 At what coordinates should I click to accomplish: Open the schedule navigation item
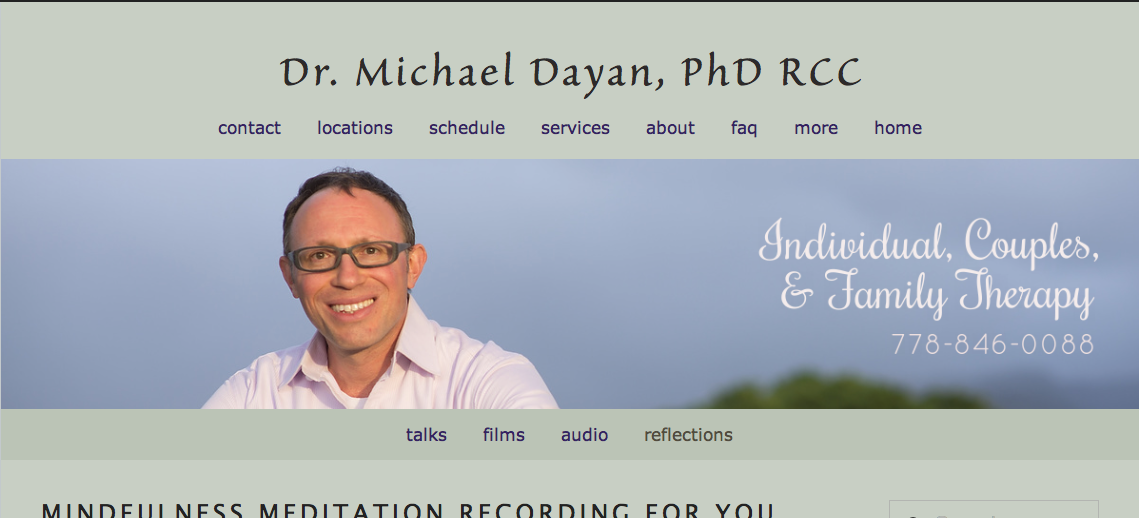tap(466, 128)
